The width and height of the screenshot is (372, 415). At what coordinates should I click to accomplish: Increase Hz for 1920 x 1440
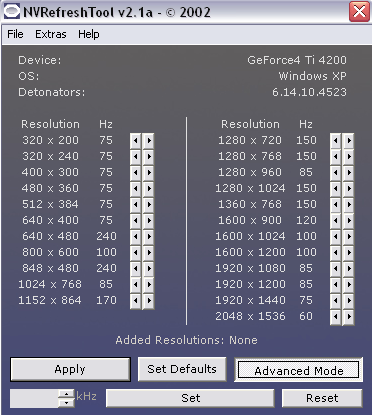pyautogui.click(x=349, y=301)
